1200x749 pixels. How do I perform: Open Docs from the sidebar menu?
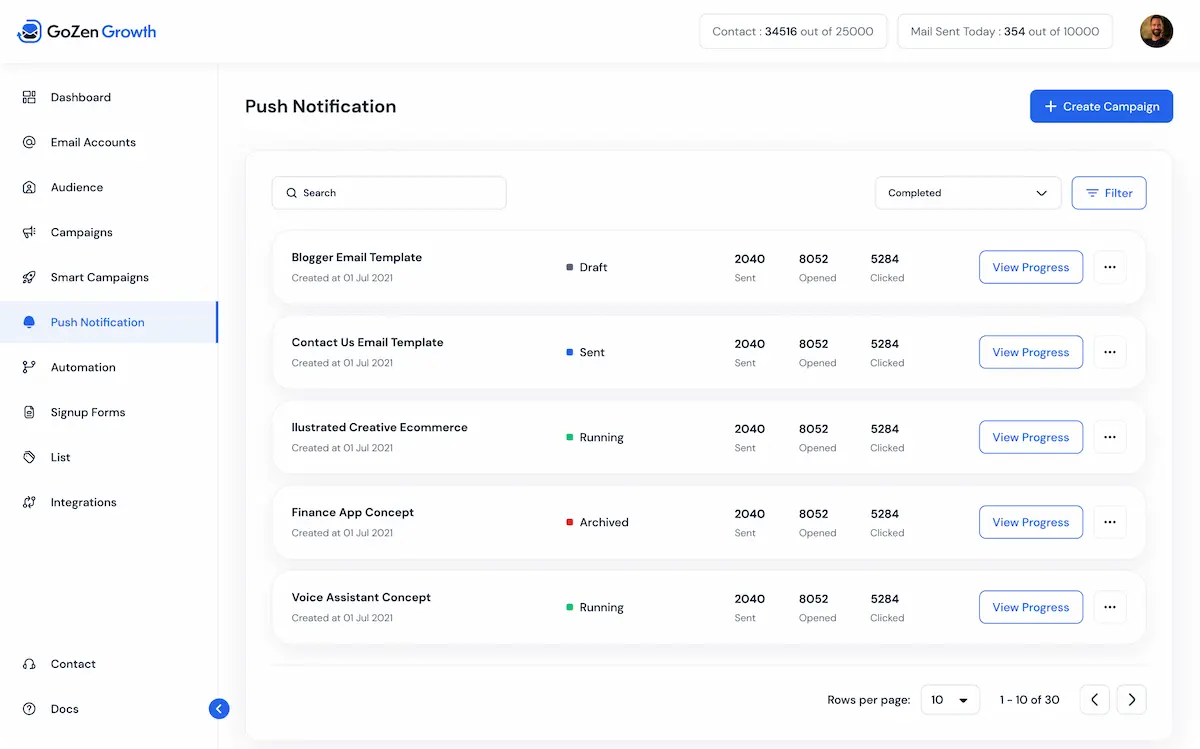pyautogui.click(x=65, y=708)
